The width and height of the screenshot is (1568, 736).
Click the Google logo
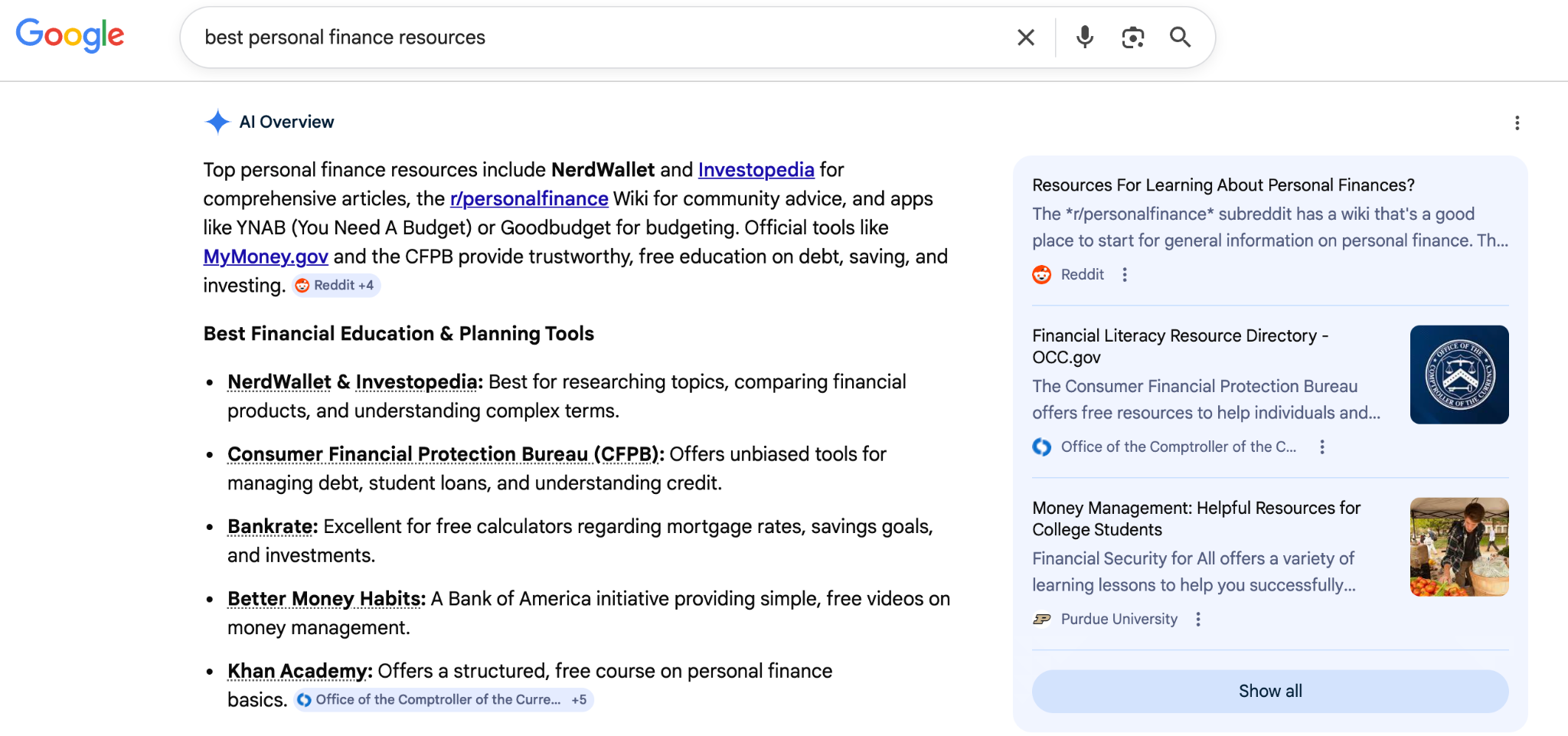pos(70,35)
